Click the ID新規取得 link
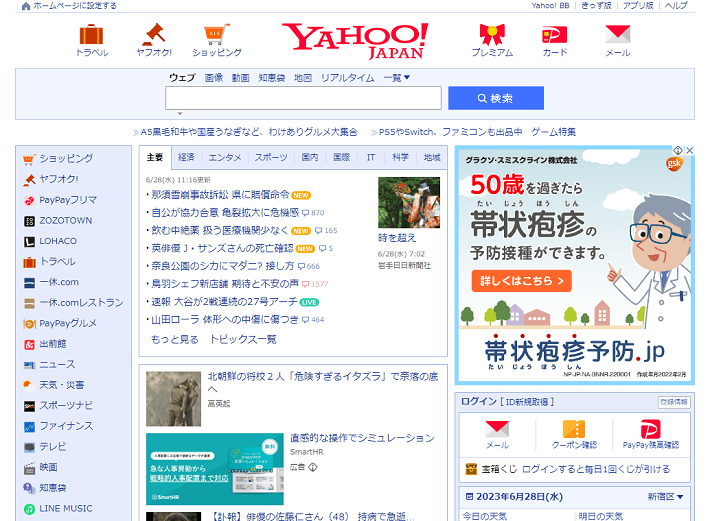The width and height of the screenshot is (710, 521). (527, 402)
